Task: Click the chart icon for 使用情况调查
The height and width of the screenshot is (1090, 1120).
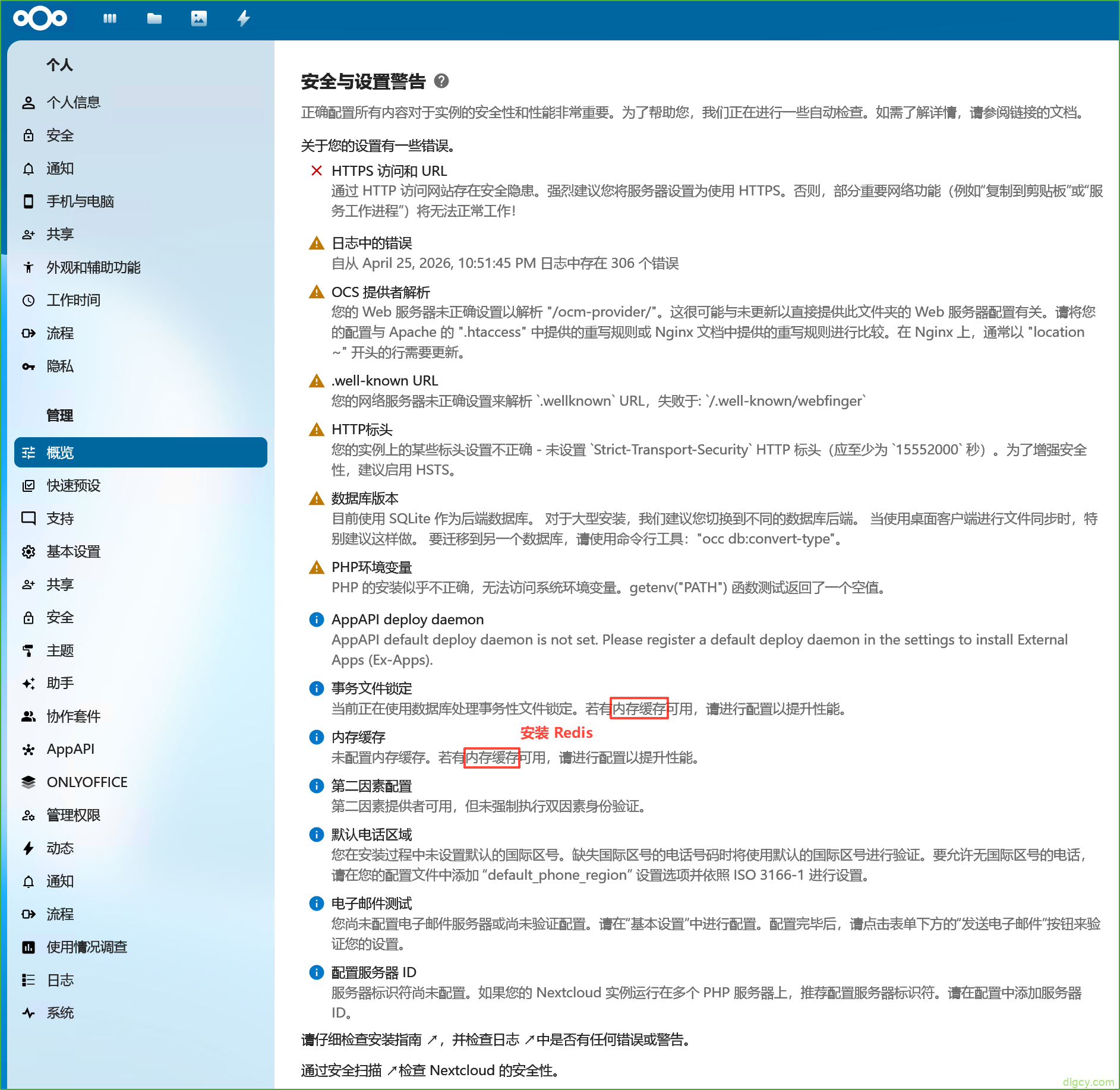Action: 29,947
